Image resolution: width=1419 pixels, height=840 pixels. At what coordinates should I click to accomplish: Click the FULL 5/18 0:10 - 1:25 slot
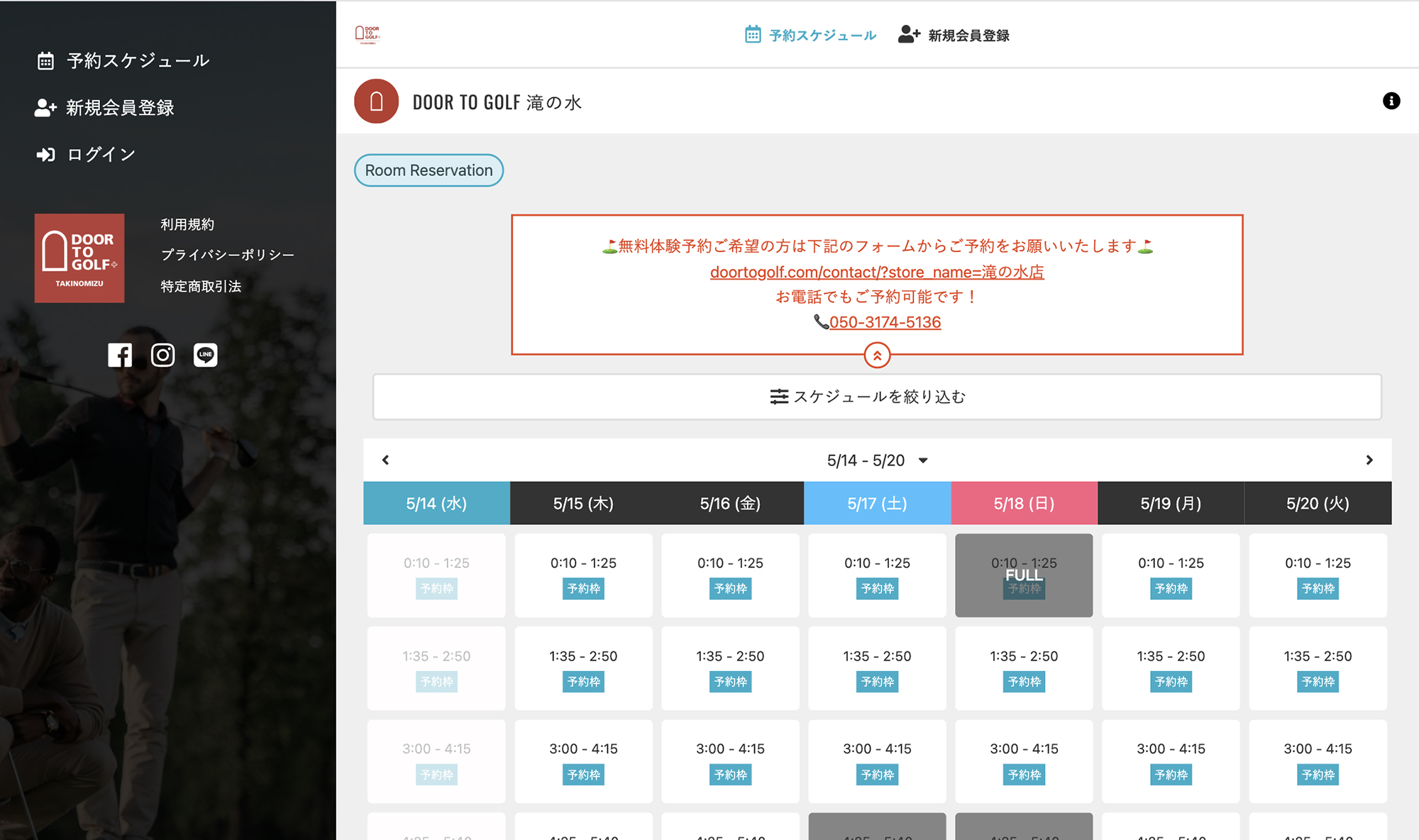[x=1024, y=575]
